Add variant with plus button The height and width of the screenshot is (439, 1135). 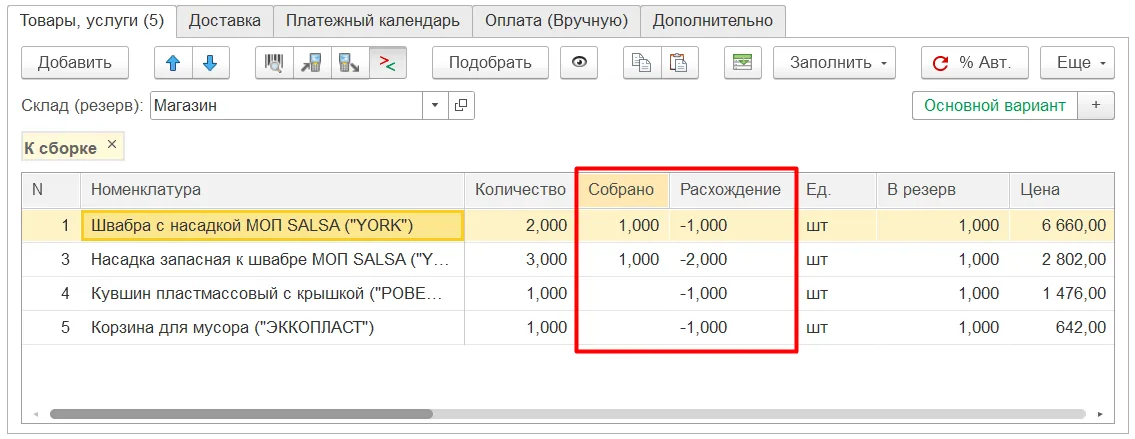tap(1096, 106)
